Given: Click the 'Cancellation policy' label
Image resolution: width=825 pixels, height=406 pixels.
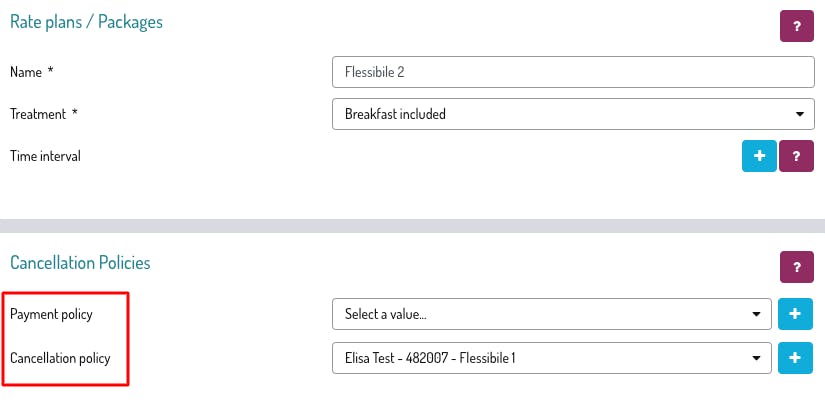Looking at the screenshot, I should (x=60, y=359).
